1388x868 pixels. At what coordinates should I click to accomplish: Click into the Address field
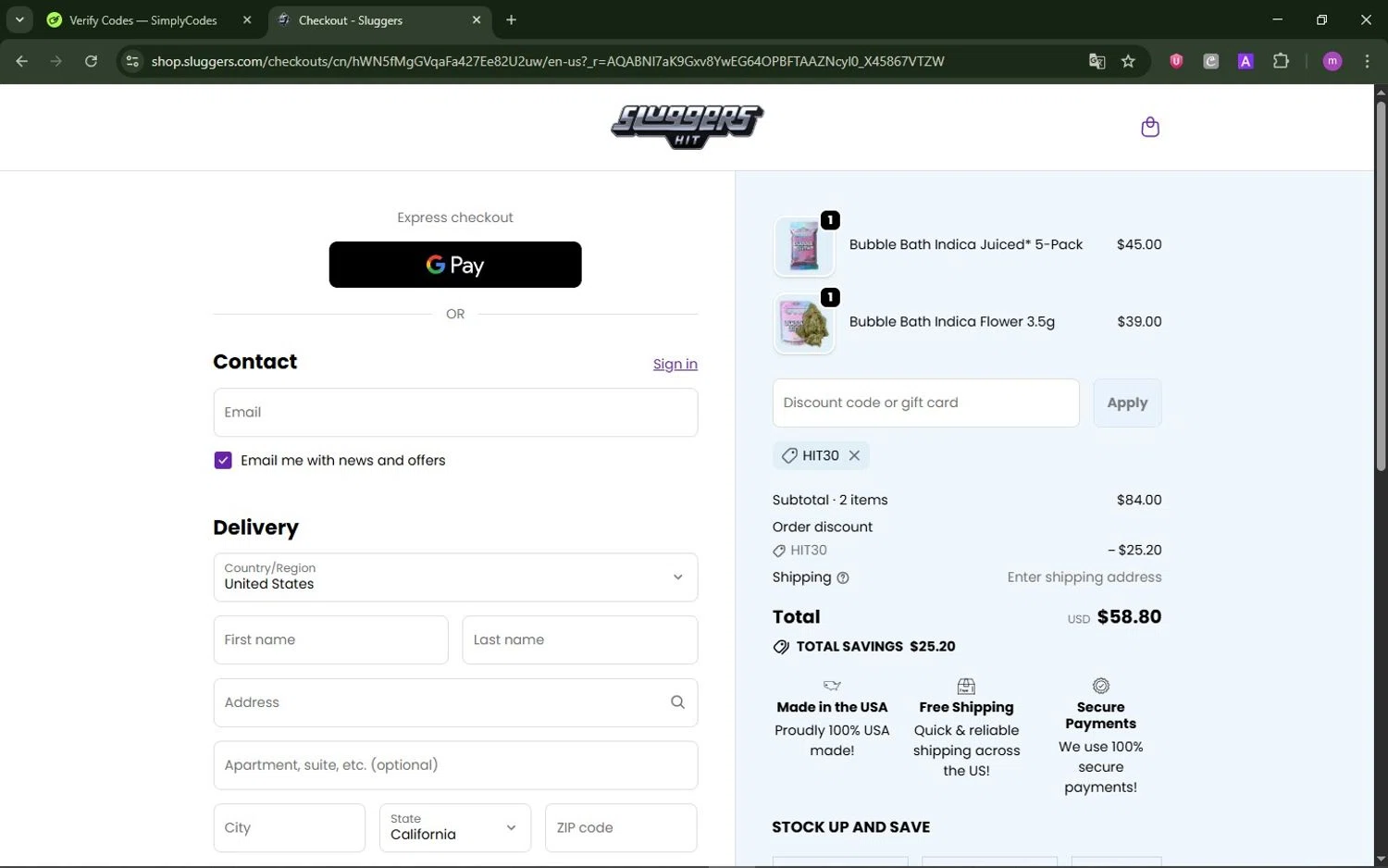click(x=455, y=702)
